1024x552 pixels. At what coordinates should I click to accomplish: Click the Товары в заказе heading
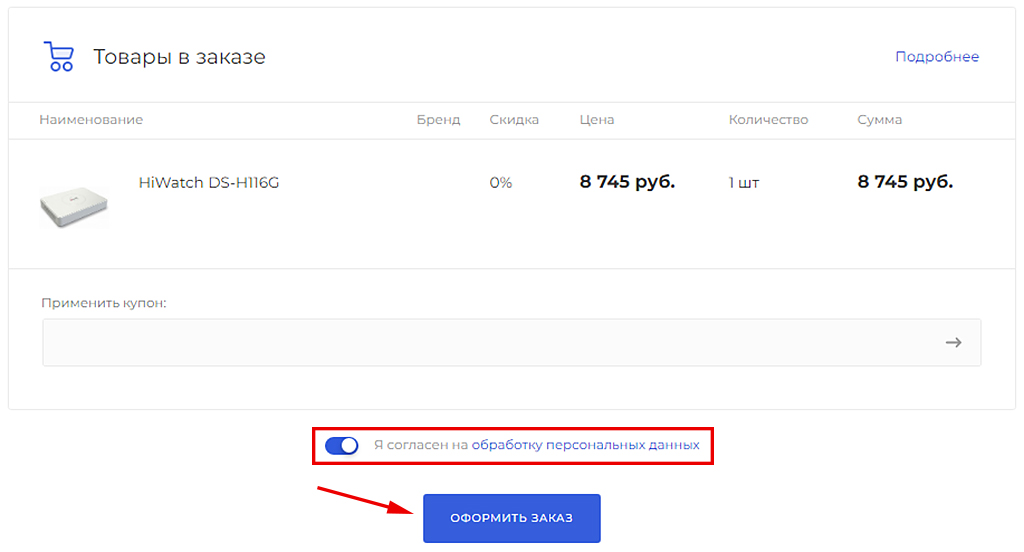(179, 57)
